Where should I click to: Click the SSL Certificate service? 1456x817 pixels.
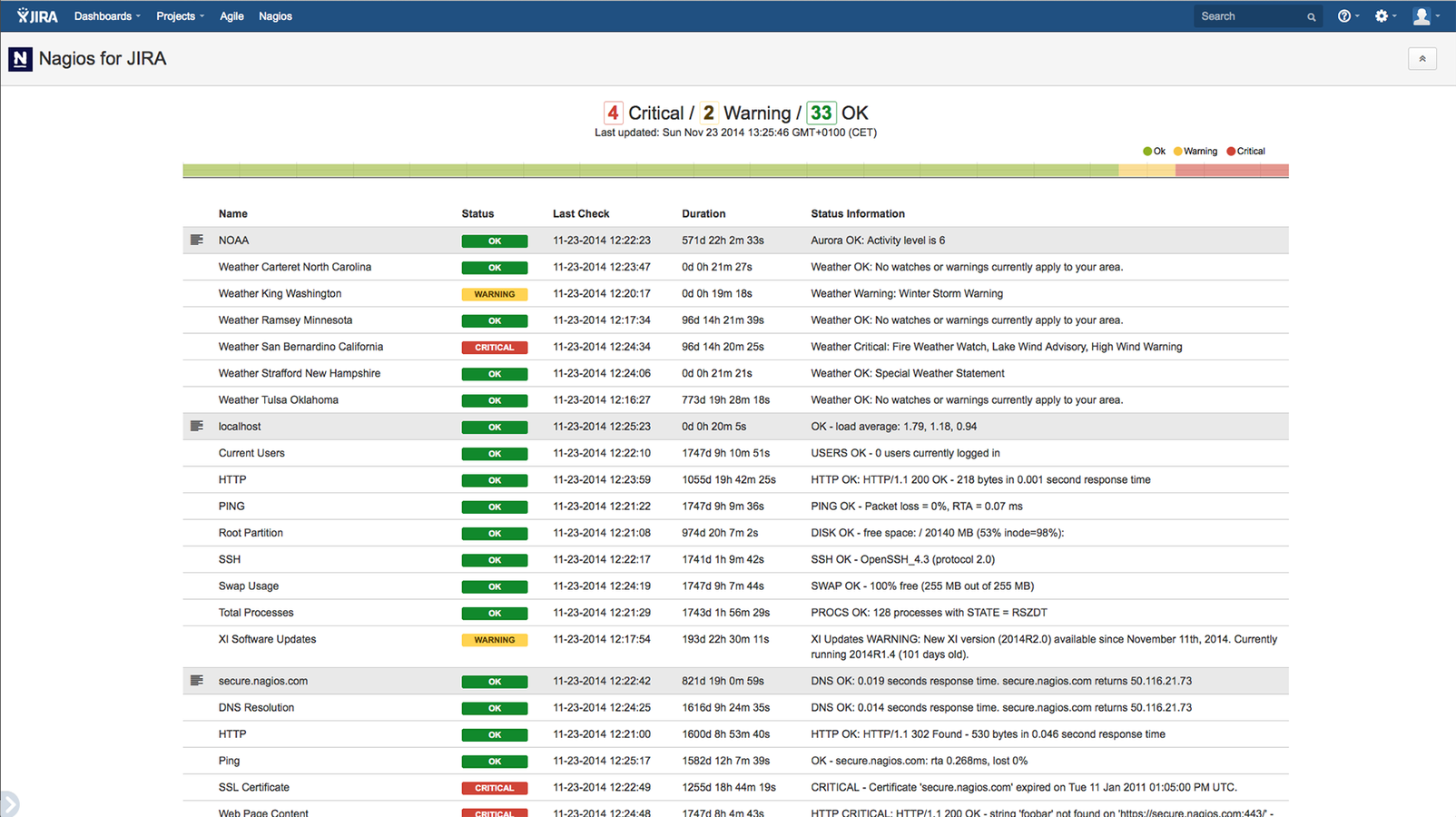[x=254, y=787]
